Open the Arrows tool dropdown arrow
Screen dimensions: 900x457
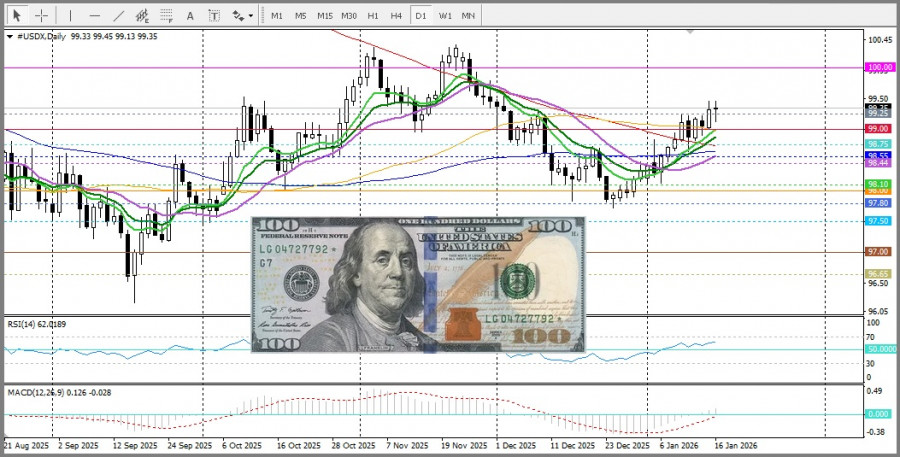pyautogui.click(x=251, y=16)
